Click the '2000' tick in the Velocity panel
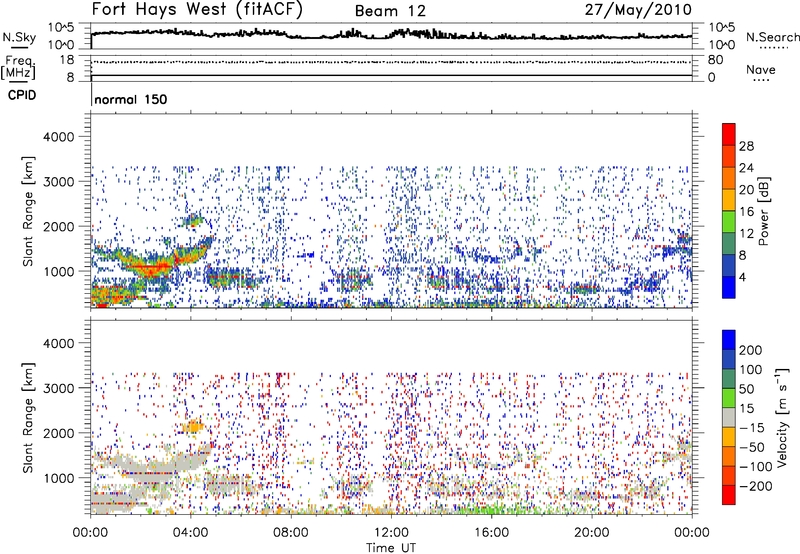The width and height of the screenshot is (800, 554). (58, 433)
